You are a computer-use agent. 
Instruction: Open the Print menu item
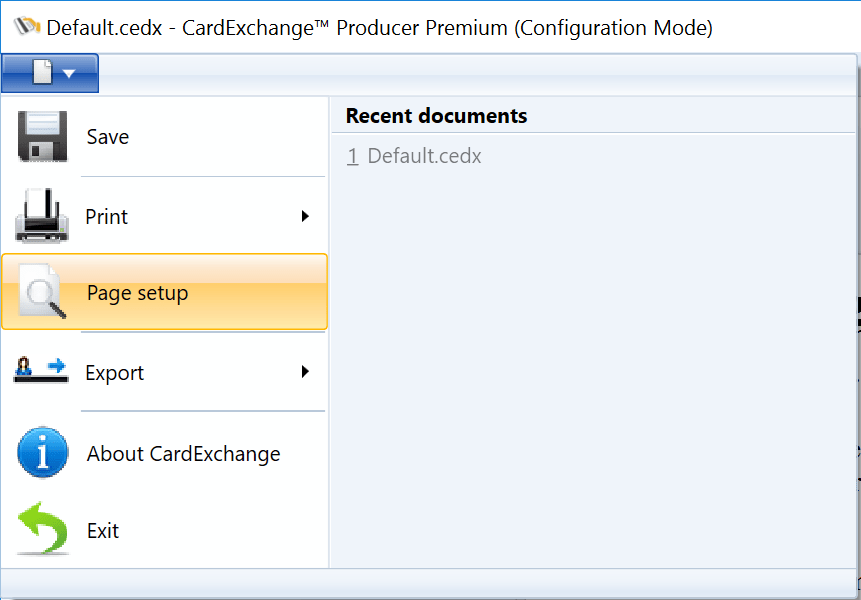point(107,217)
